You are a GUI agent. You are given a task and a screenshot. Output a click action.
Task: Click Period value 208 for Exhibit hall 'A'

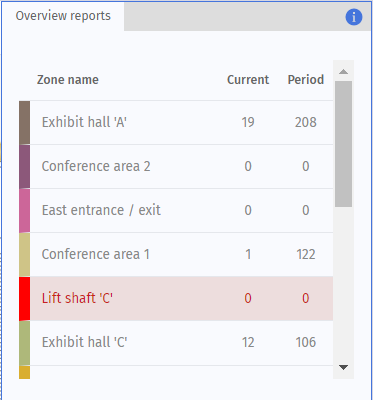tap(306, 123)
